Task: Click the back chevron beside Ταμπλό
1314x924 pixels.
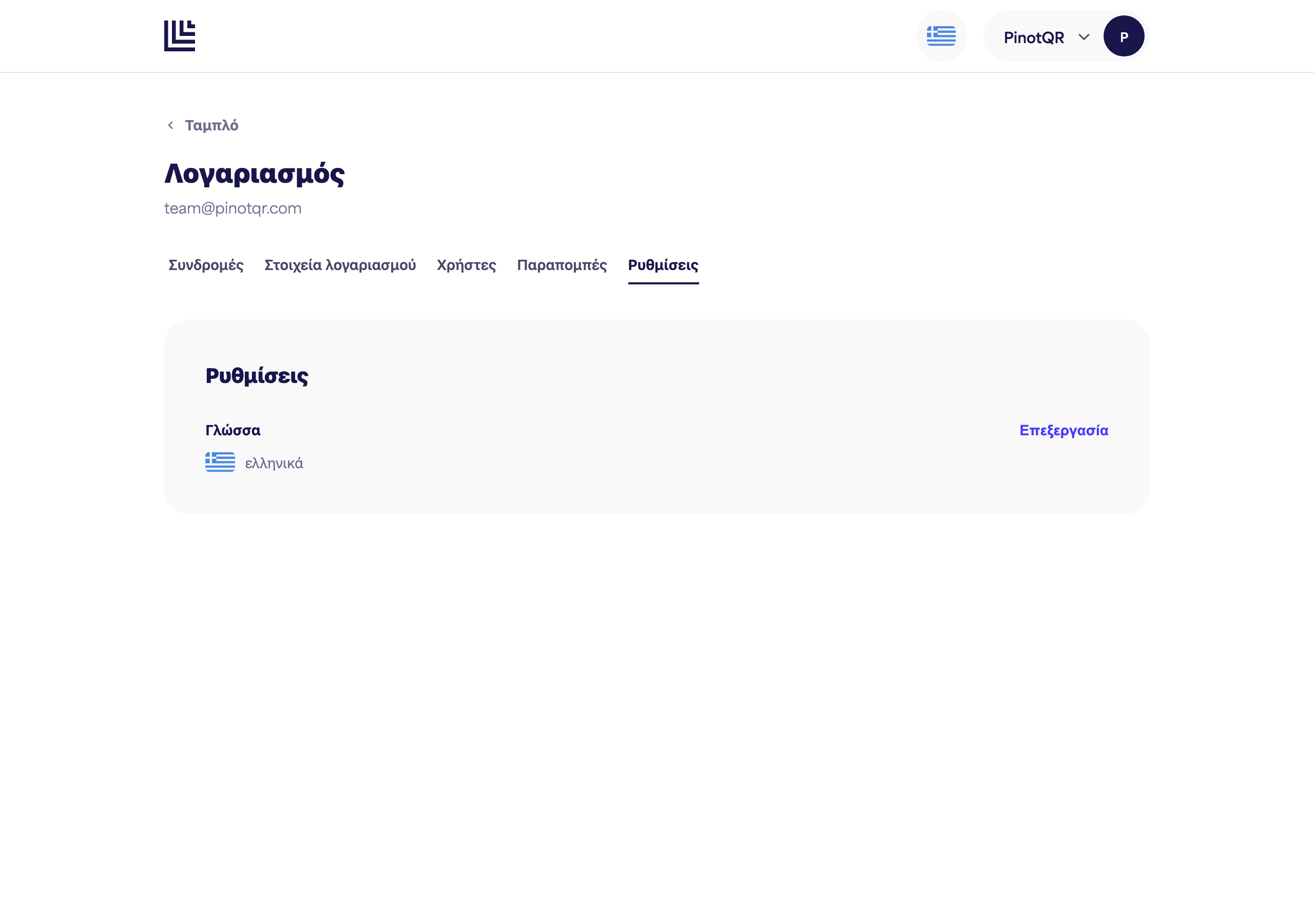Action: click(x=170, y=125)
